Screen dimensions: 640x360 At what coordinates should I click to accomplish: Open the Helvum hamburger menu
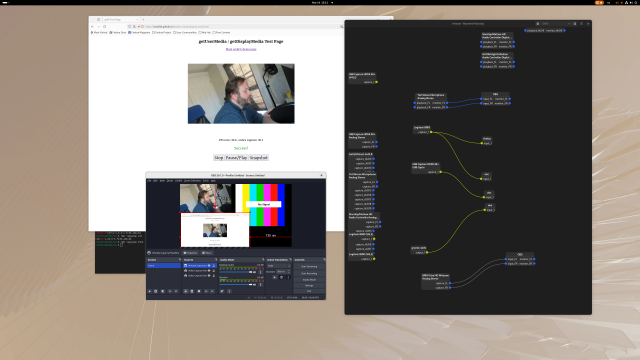581,24
